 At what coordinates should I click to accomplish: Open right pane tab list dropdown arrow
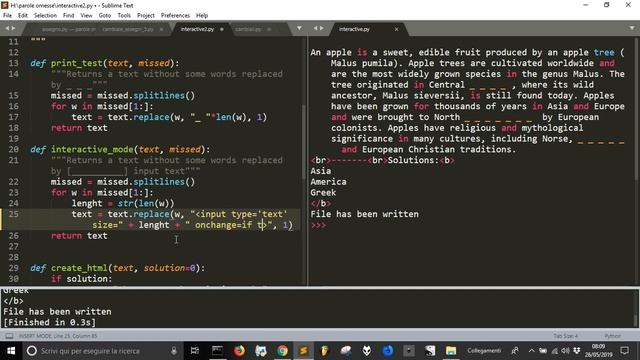(632, 28)
